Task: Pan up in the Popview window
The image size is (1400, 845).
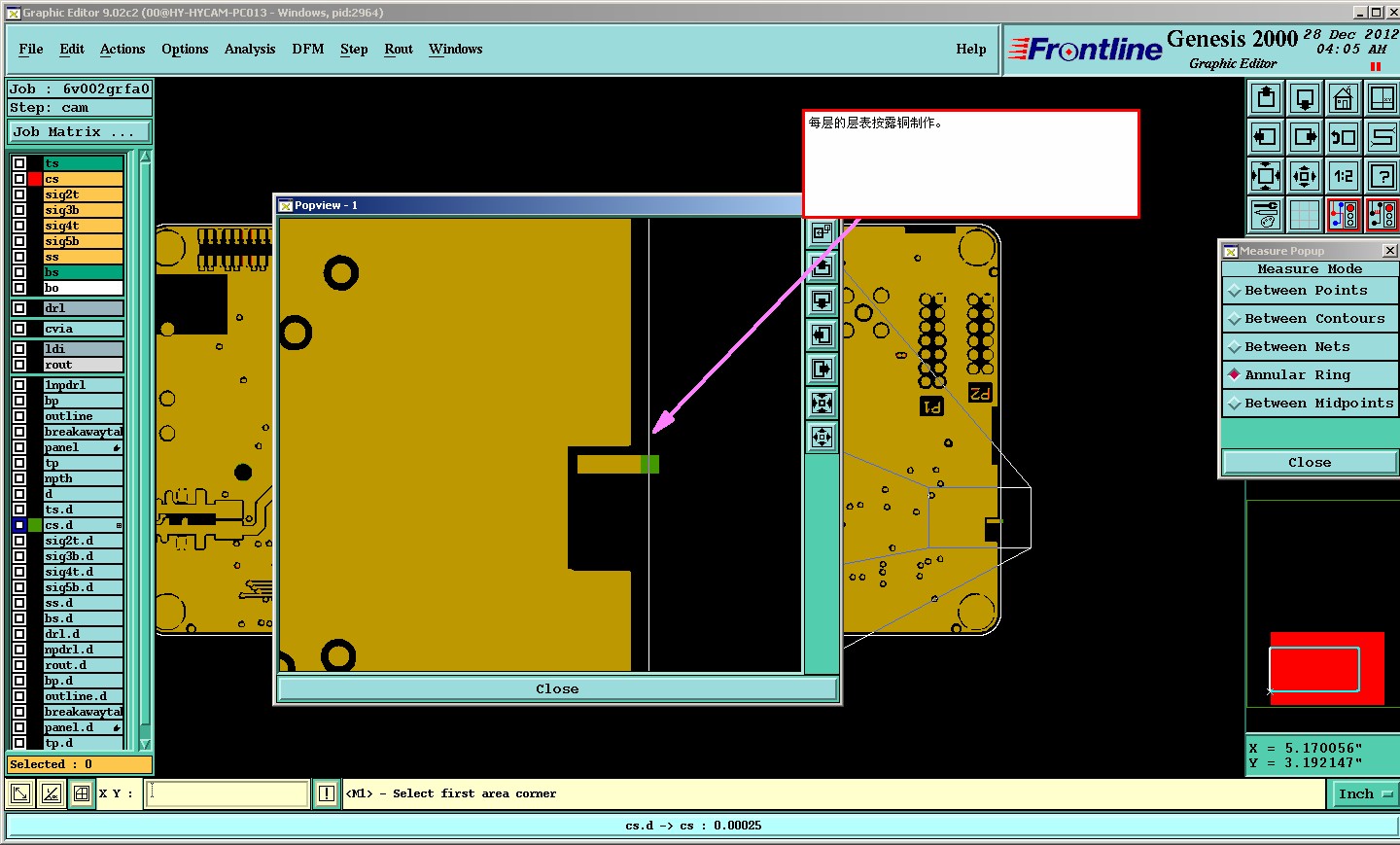Action: tap(822, 266)
